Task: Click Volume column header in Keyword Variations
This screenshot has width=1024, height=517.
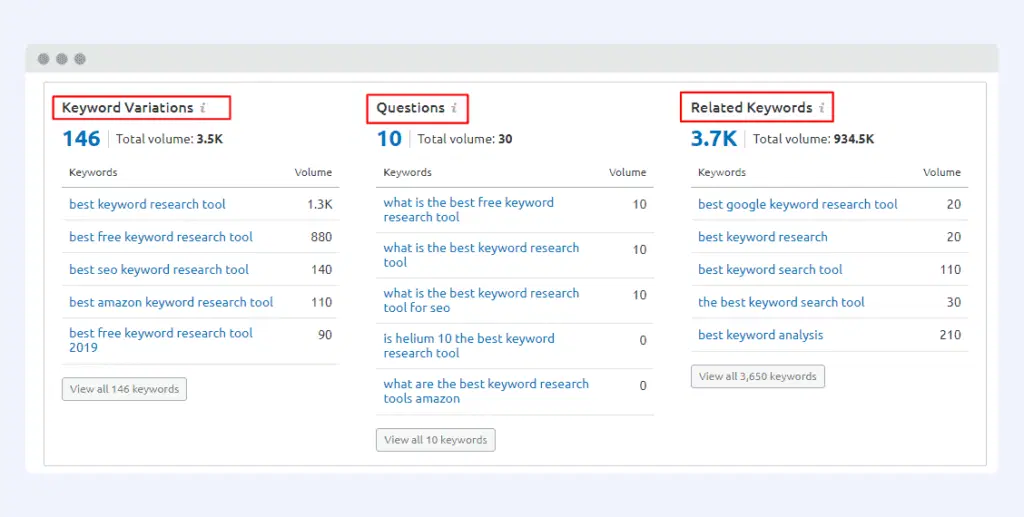Action: coord(313,172)
